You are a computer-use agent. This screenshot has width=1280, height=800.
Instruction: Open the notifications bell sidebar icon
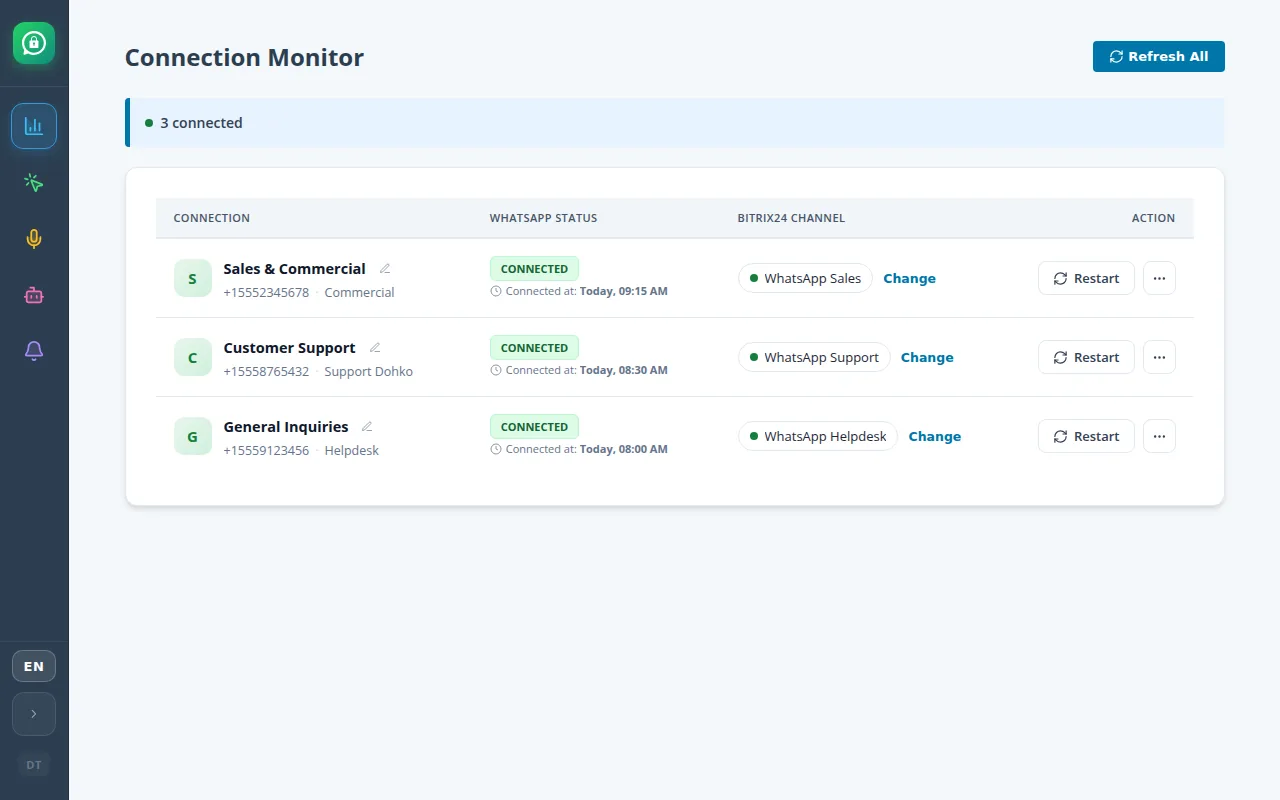tap(34, 350)
